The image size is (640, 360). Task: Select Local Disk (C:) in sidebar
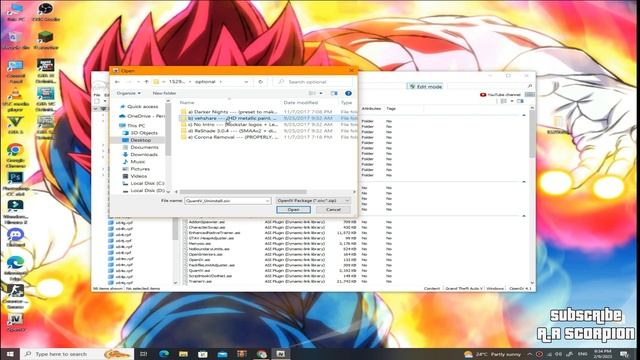coord(147,183)
